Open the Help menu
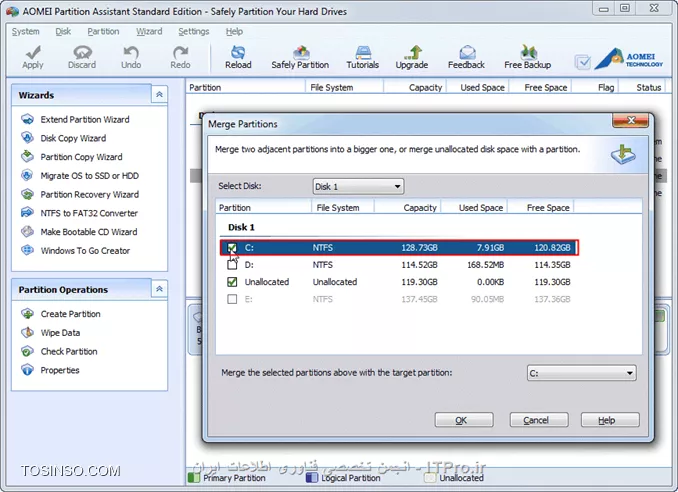 click(x=234, y=32)
